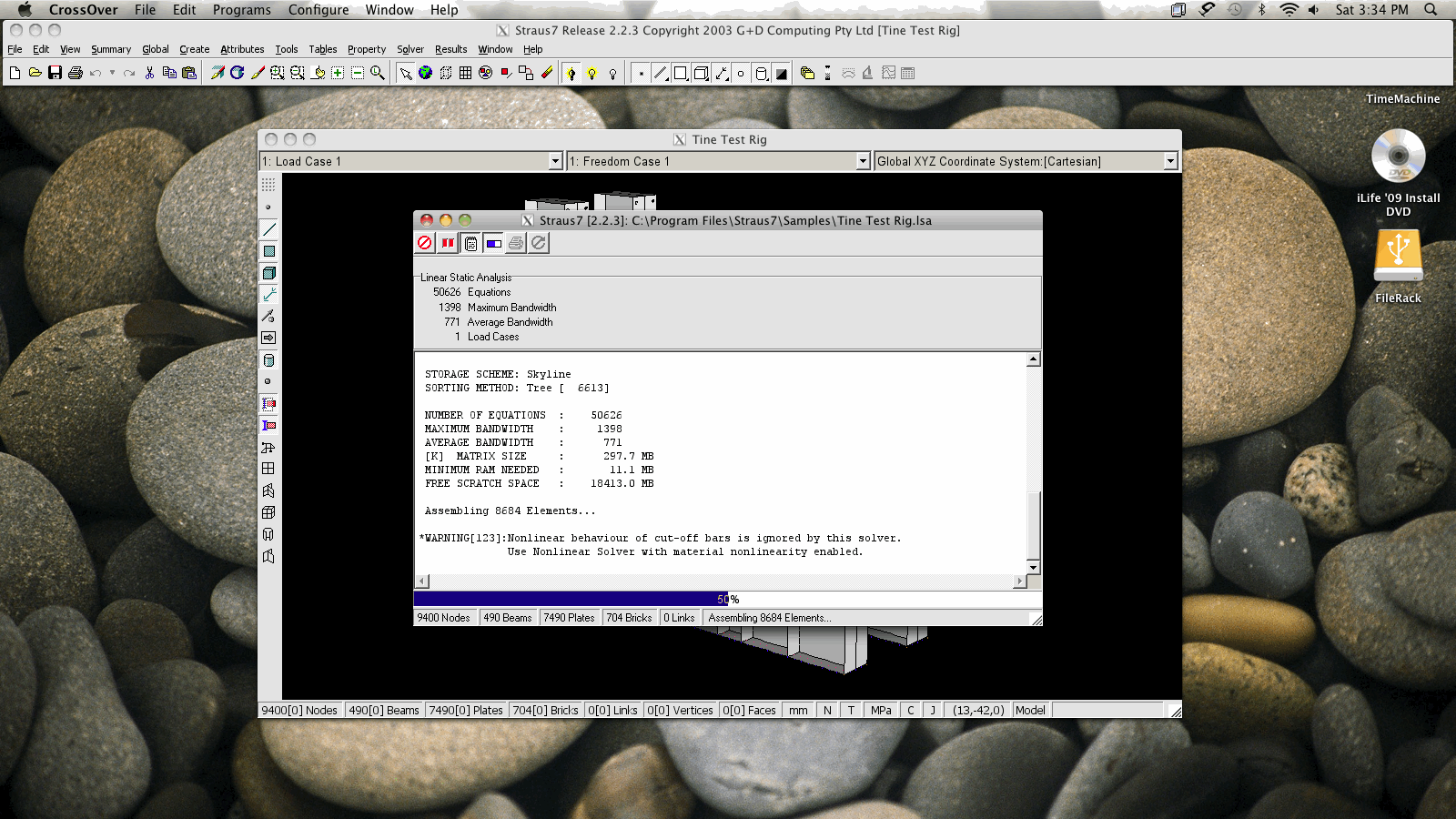The width and height of the screenshot is (1456, 819).
Task: Expand the Global XYZ Coordinate System selector
Action: click(x=1170, y=160)
